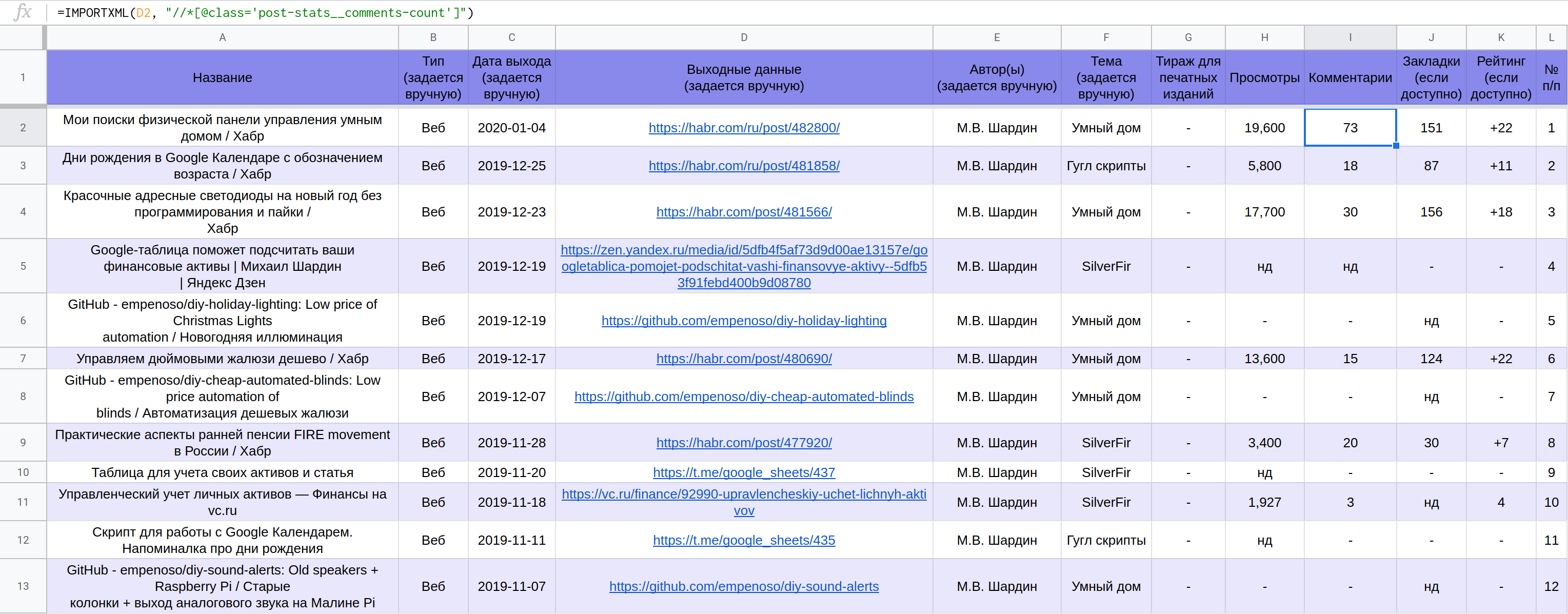Select column I header
This screenshot has height=614, width=1568.
pyautogui.click(x=1349, y=38)
